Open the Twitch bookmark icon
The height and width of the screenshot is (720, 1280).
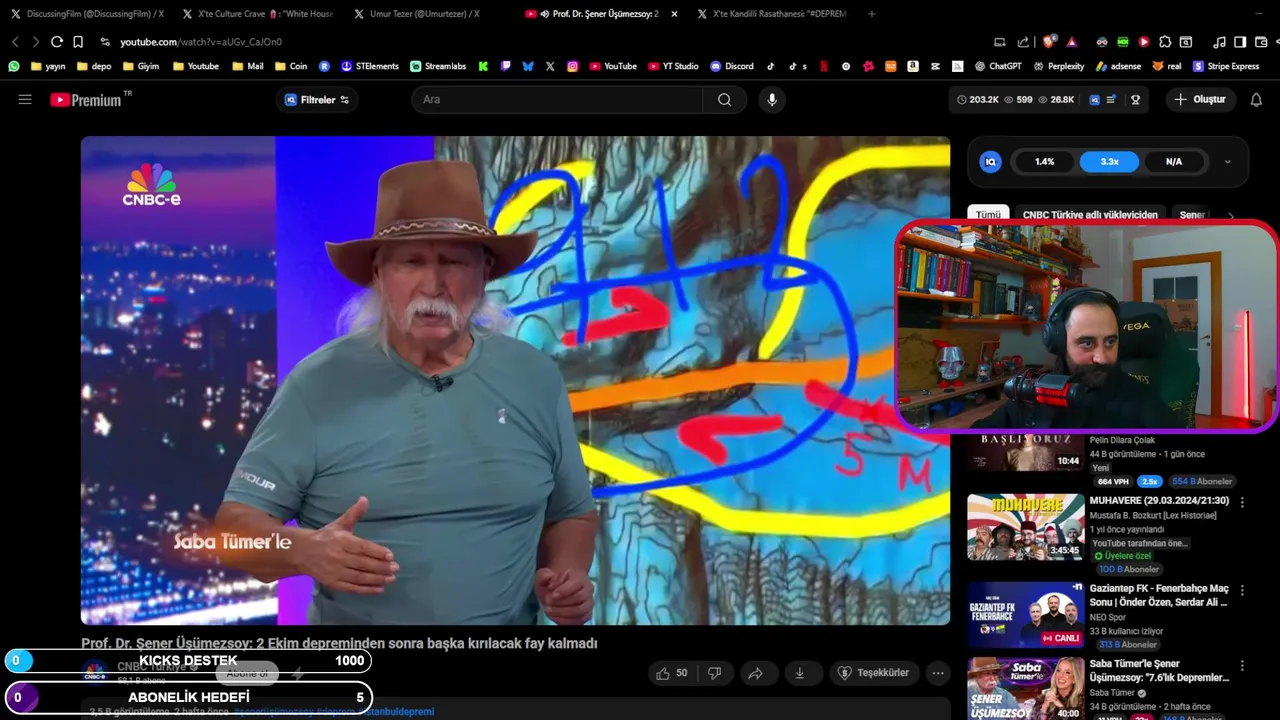505,66
